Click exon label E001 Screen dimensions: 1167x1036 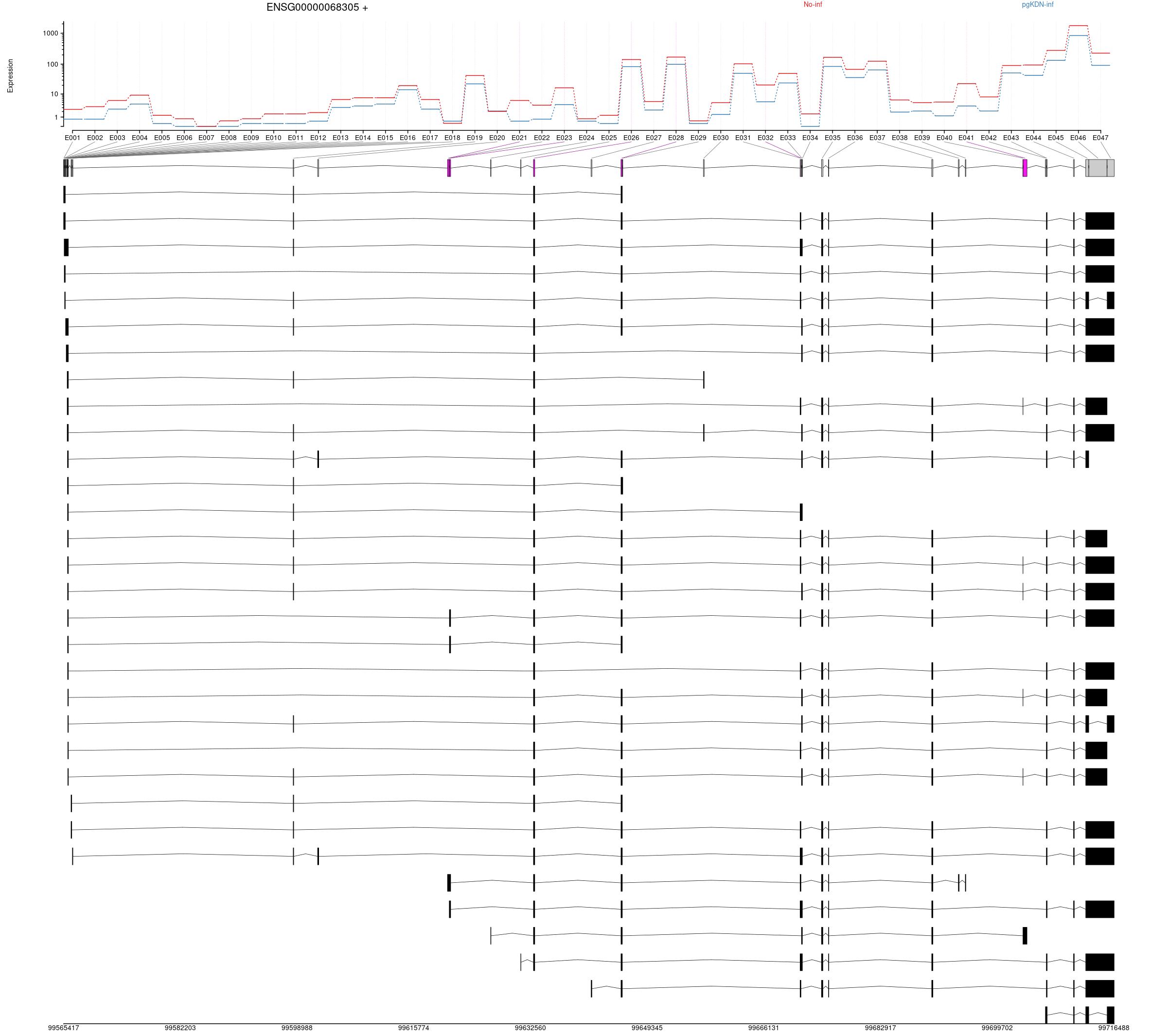tap(72, 138)
